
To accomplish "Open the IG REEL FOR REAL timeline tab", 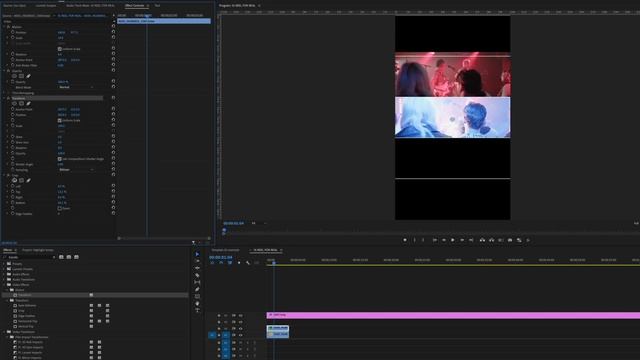I will [265, 250].
